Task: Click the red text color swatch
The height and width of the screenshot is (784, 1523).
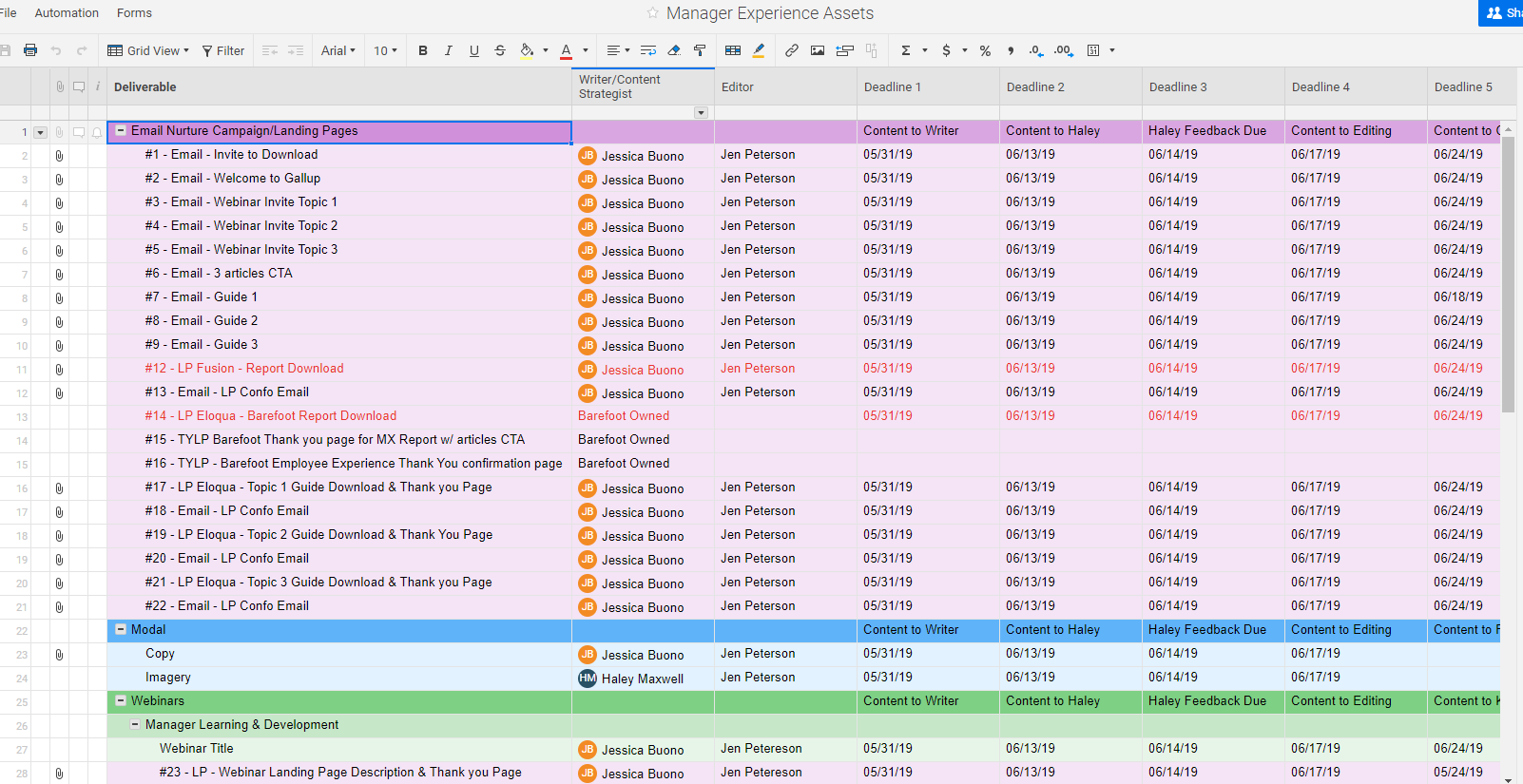Action: pos(567,50)
